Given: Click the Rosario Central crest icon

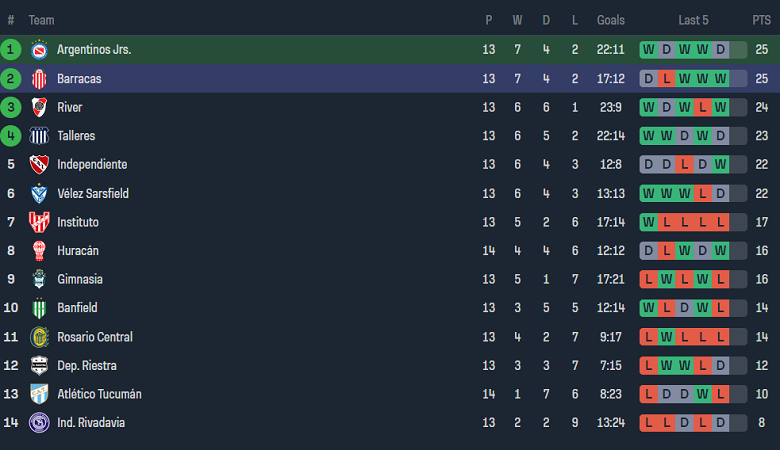Looking at the screenshot, I should tap(39, 337).
